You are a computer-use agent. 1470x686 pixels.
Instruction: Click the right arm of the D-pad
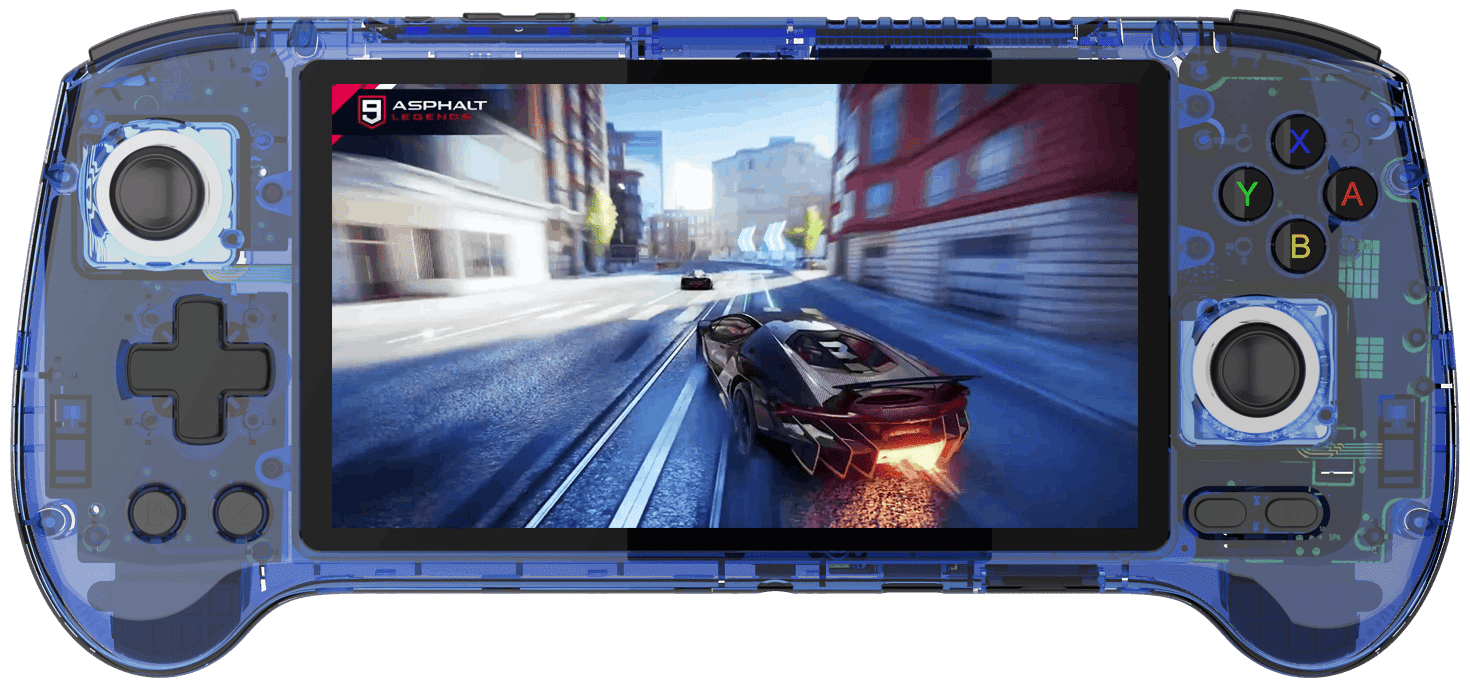tap(247, 369)
